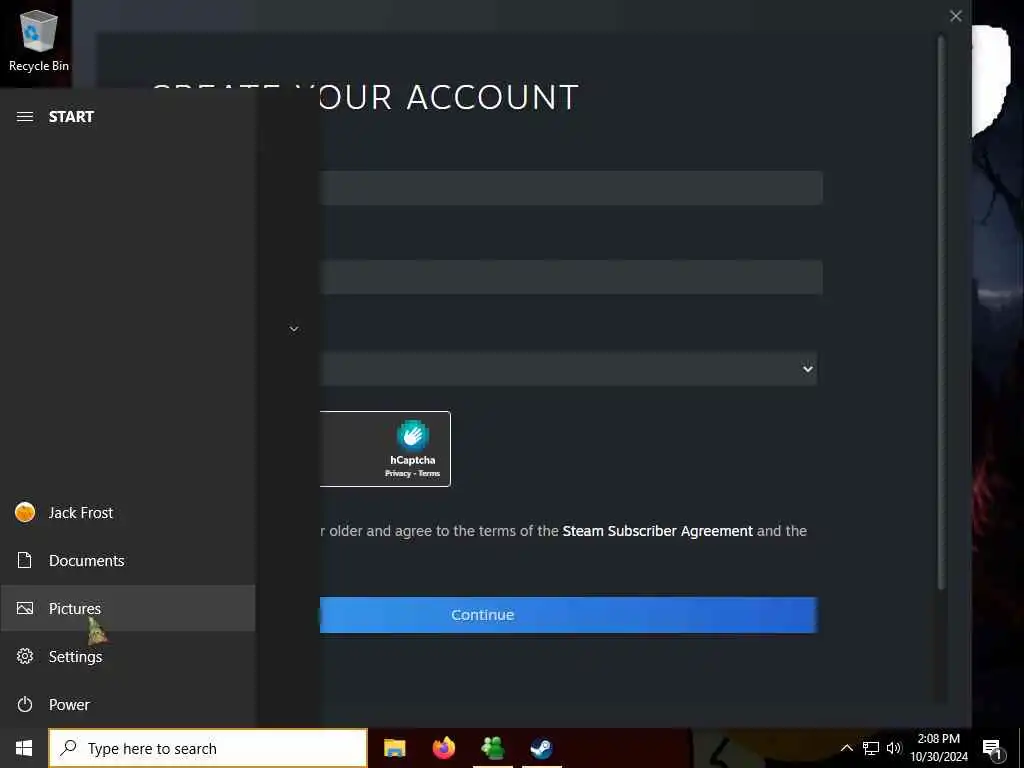Switch to Steam from the taskbar
This screenshot has width=1024, height=768.
[x=541, y=748]
